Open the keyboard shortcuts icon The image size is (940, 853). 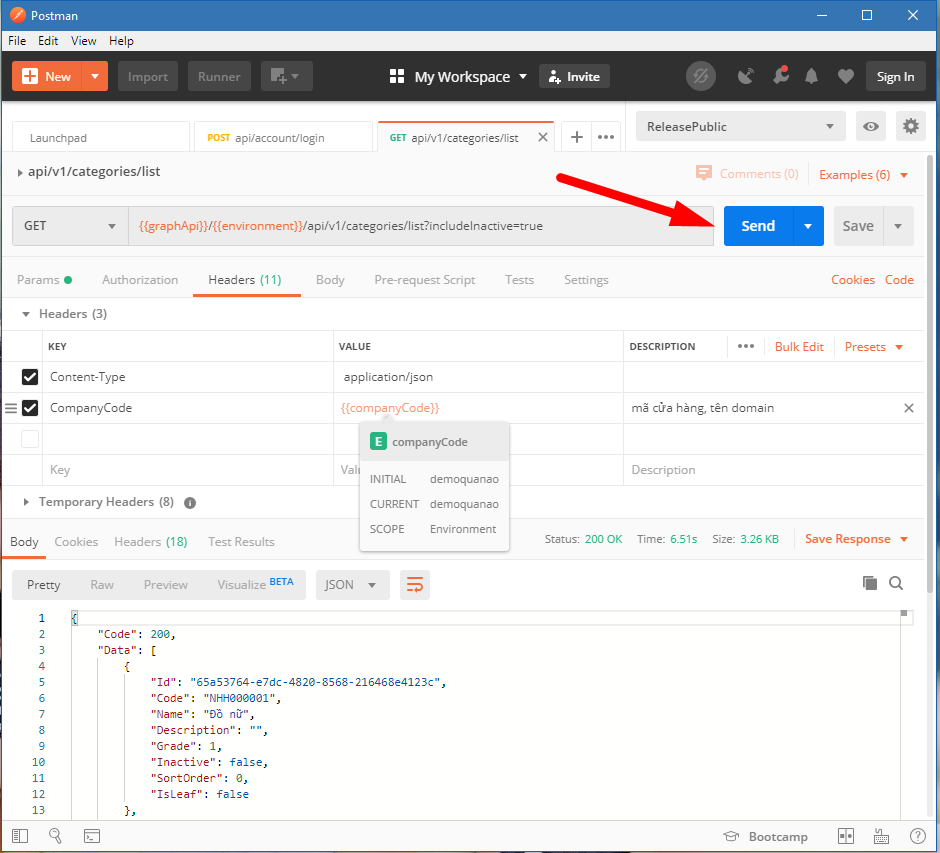click(881, 836)
